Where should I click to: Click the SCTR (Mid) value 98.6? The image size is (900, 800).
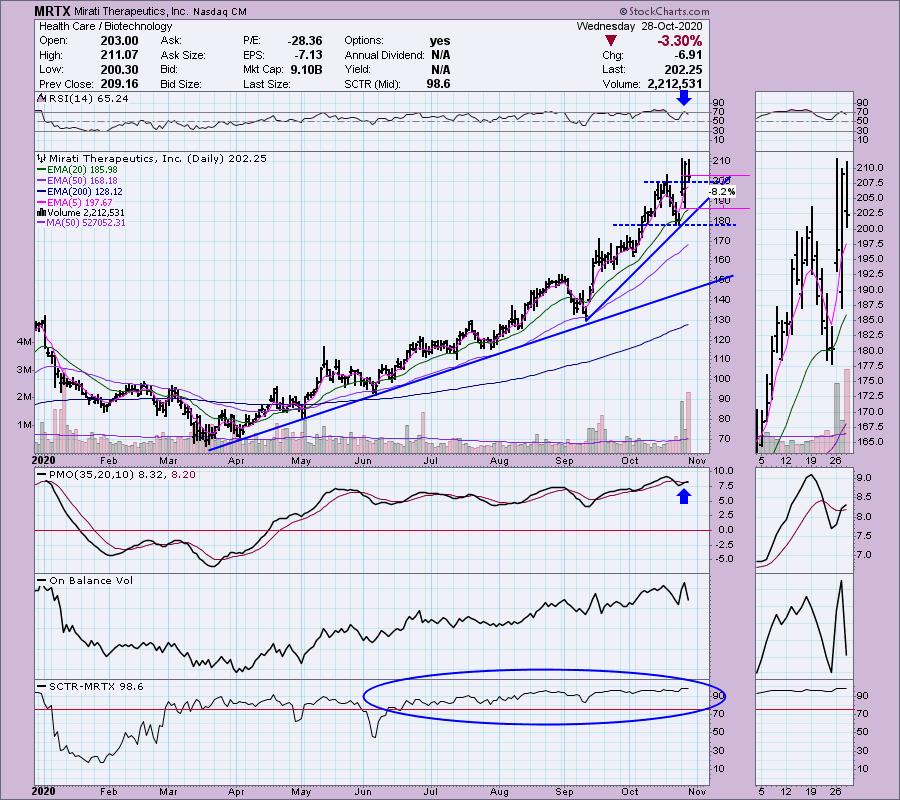pyautogui.click(x=439, y=84)
